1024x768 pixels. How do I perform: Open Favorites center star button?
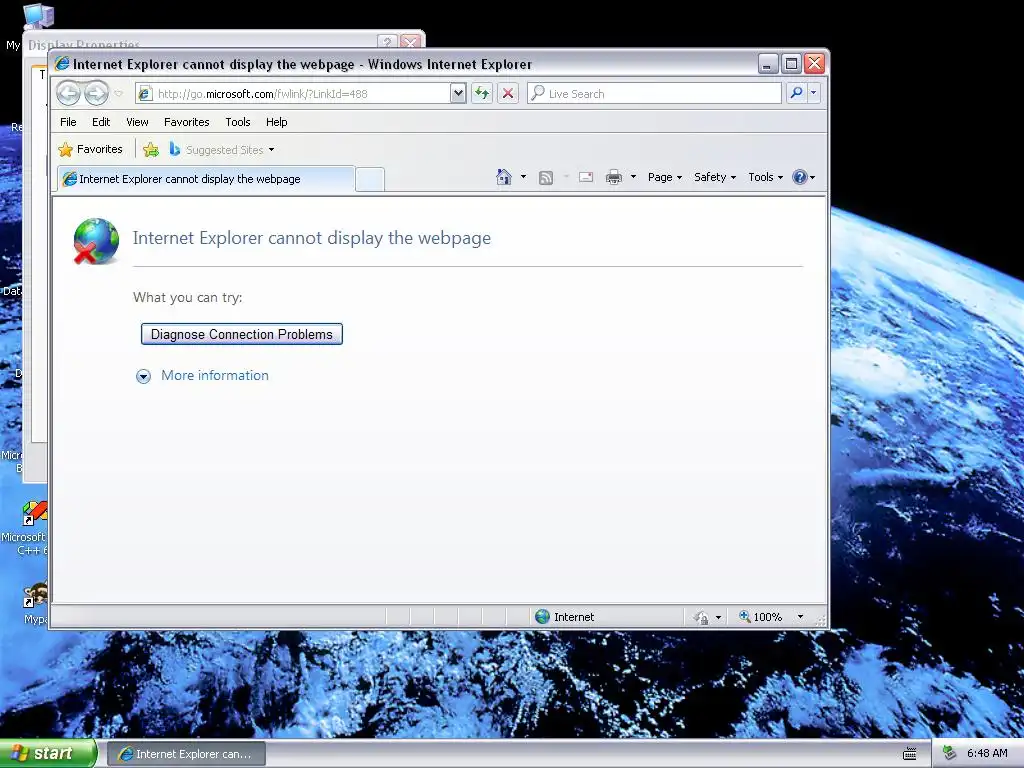[90, 150]
